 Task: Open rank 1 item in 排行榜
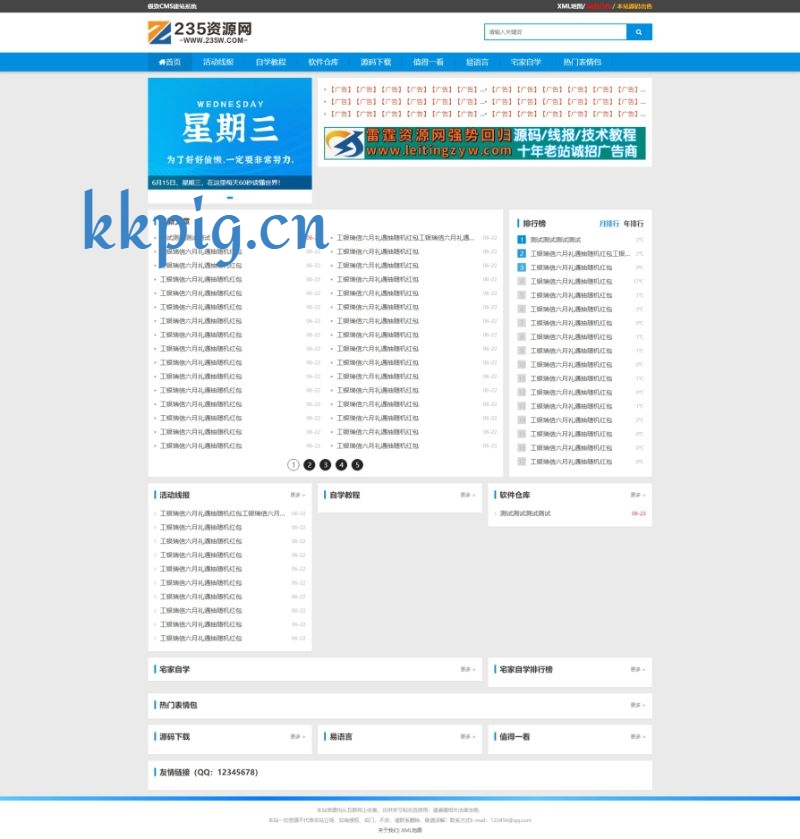click(x=555, y=240)
